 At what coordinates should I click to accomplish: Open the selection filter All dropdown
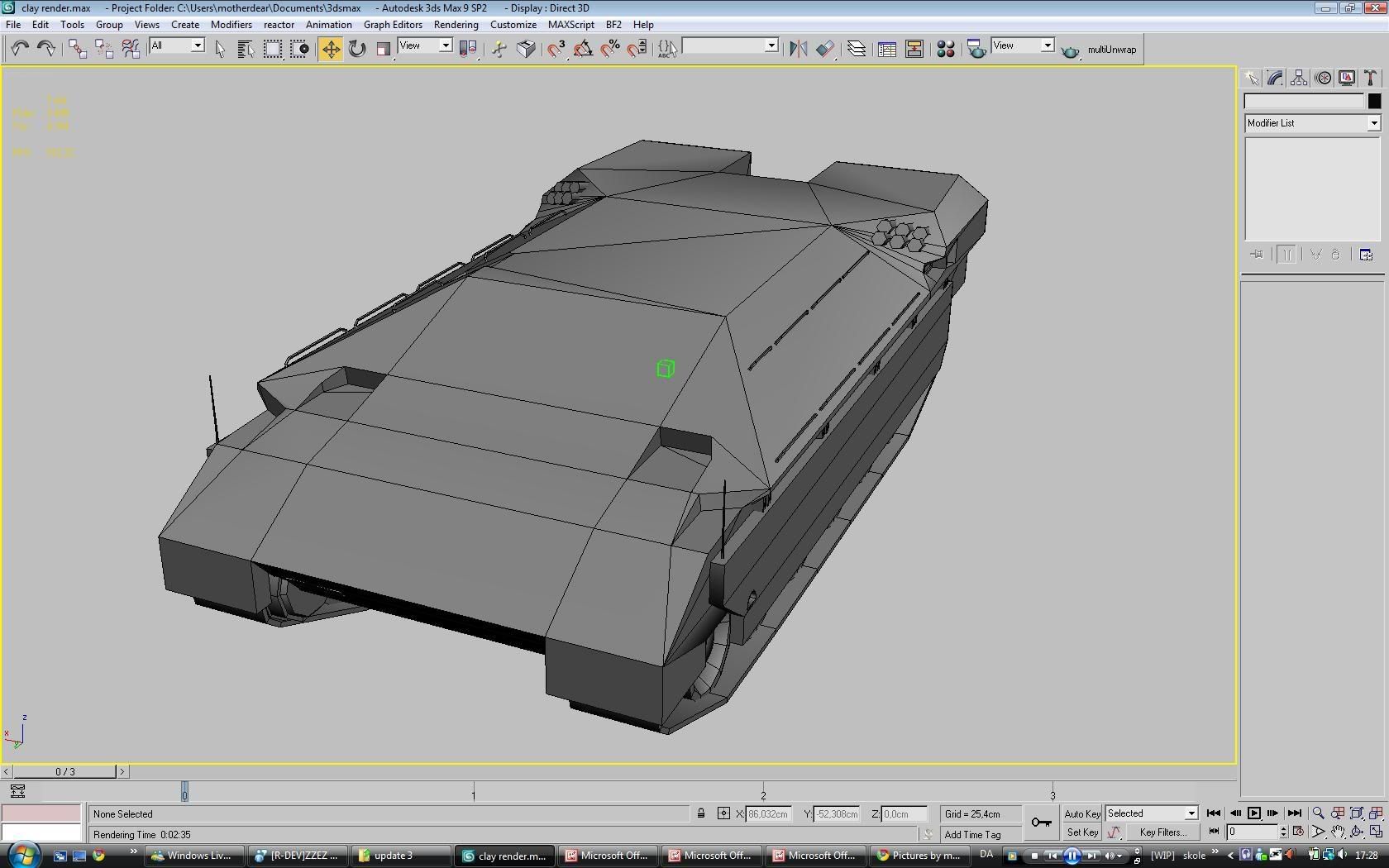tap(198, 45)
